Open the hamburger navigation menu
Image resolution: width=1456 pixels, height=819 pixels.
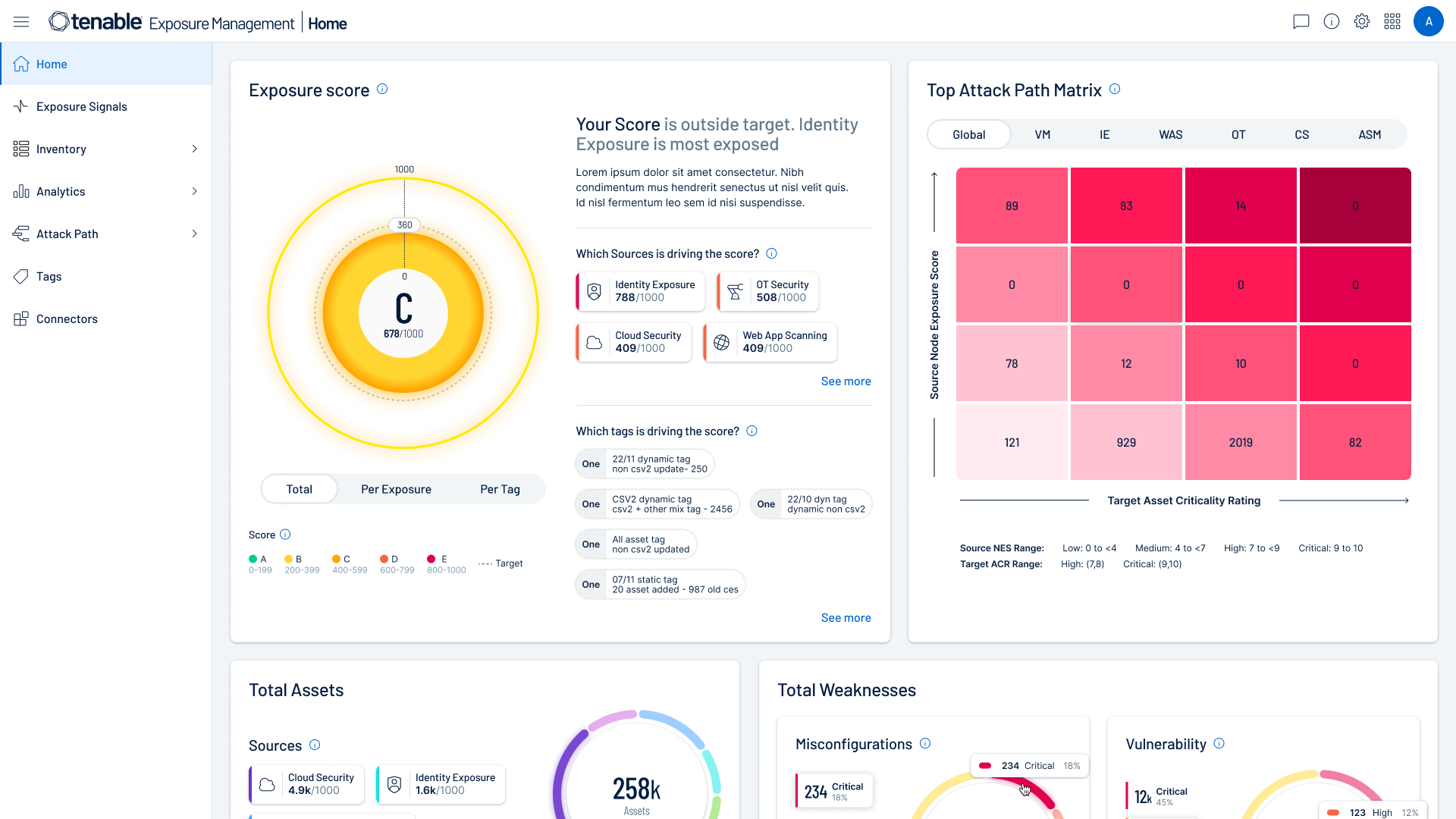tap(21, 22)
